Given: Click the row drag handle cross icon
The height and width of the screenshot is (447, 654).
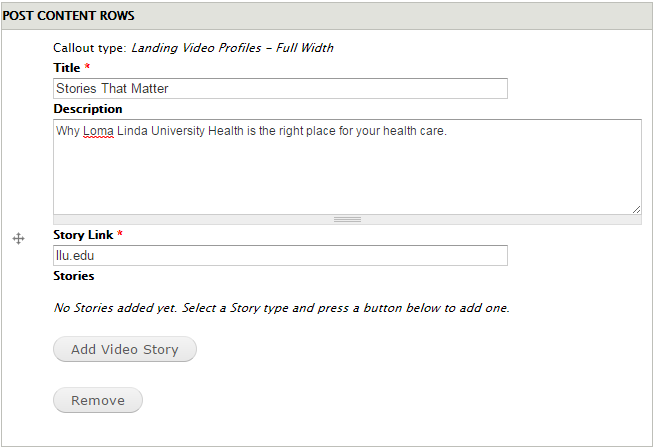Looking at the screenshot, I should (x=18, y=239).
